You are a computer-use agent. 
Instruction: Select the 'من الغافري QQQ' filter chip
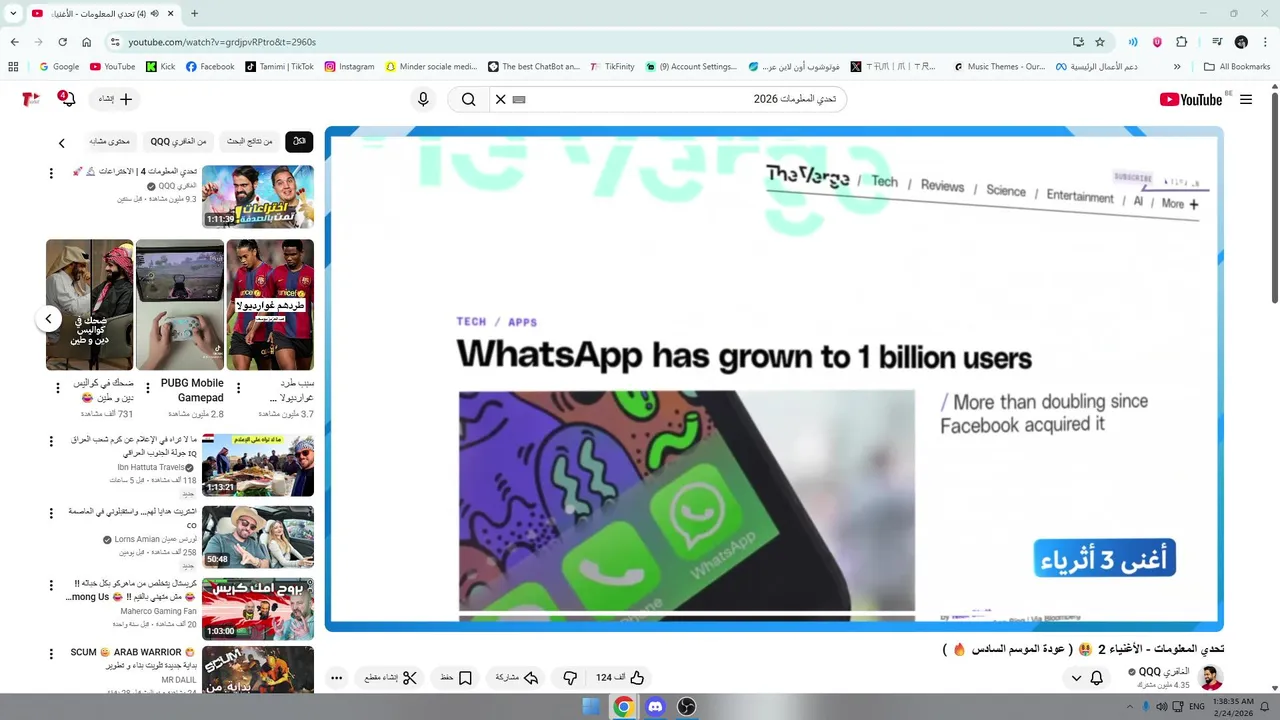179,142
